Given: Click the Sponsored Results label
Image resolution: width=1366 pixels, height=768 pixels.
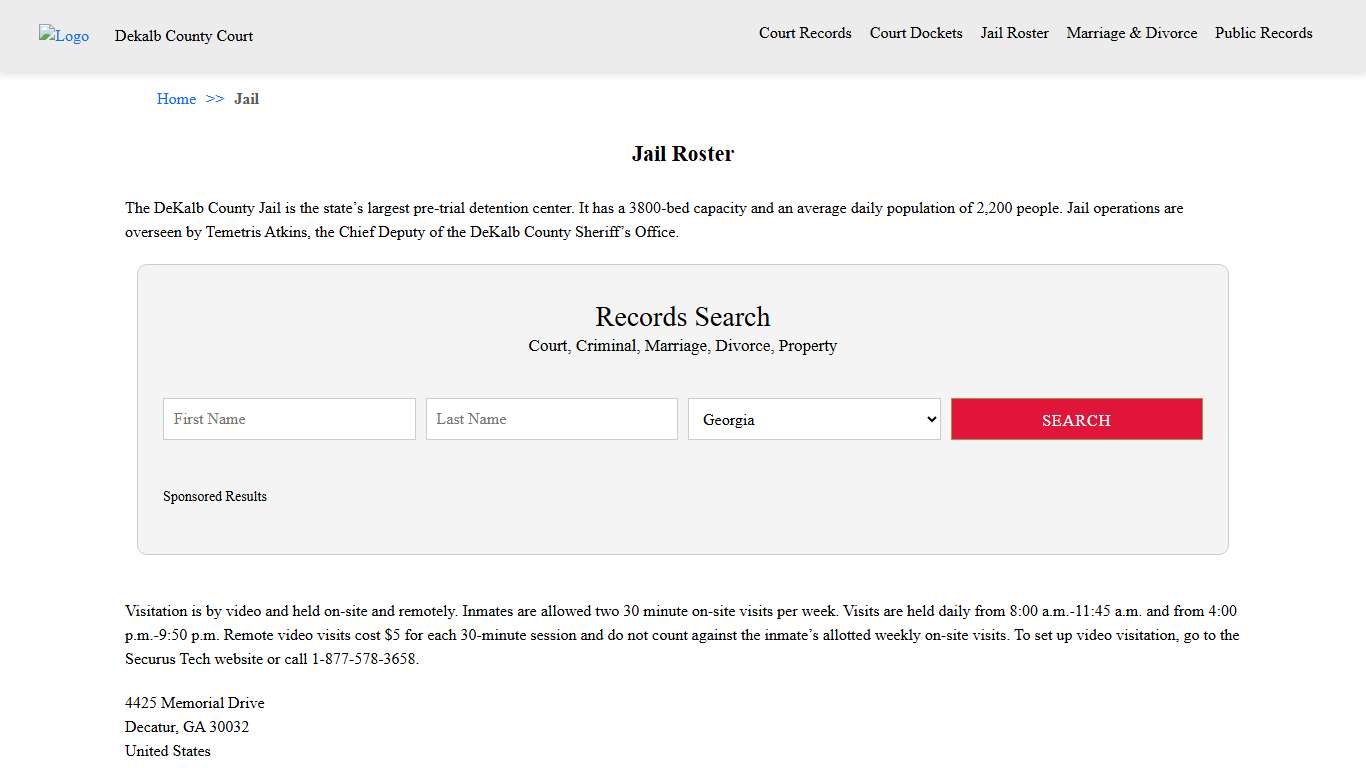Looking at the screenshot, I should 215,496.
